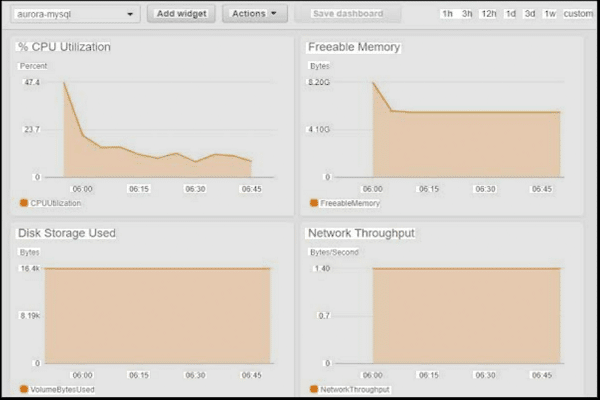Click the CPUUtilization legend label
The height and width of the screenshot is (400, 600).
55,203
